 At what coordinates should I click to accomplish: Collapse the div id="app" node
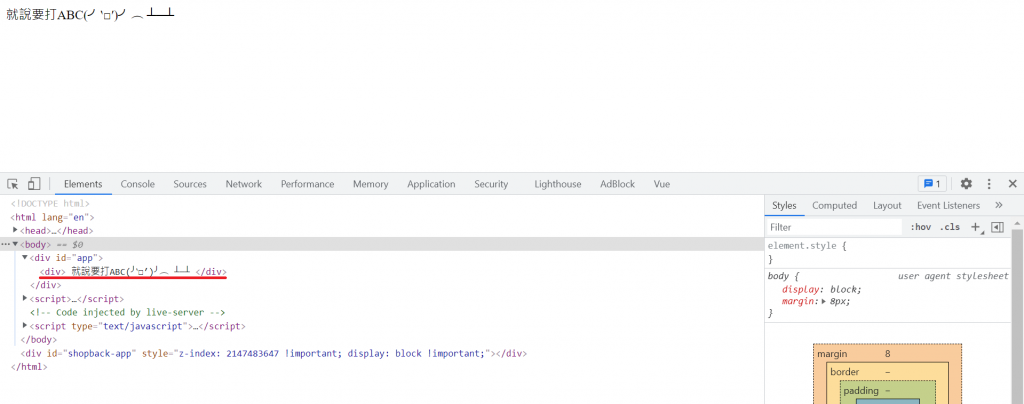point(25,257)
